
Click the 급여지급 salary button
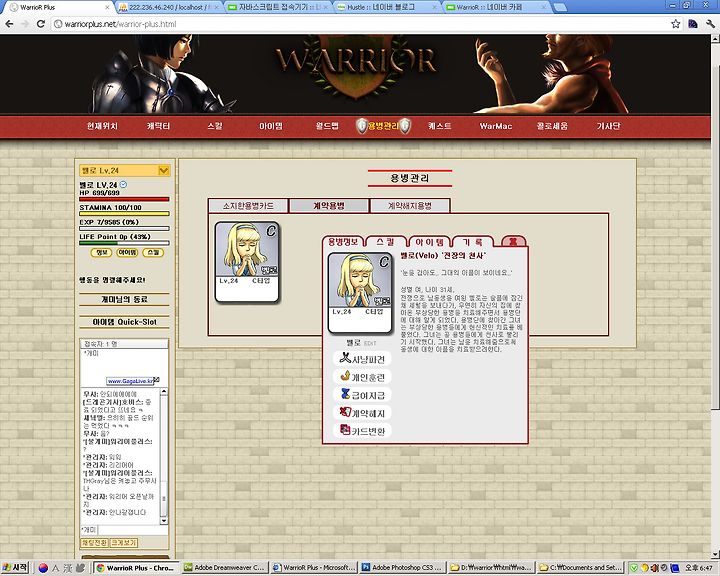[x=362, y=395]
